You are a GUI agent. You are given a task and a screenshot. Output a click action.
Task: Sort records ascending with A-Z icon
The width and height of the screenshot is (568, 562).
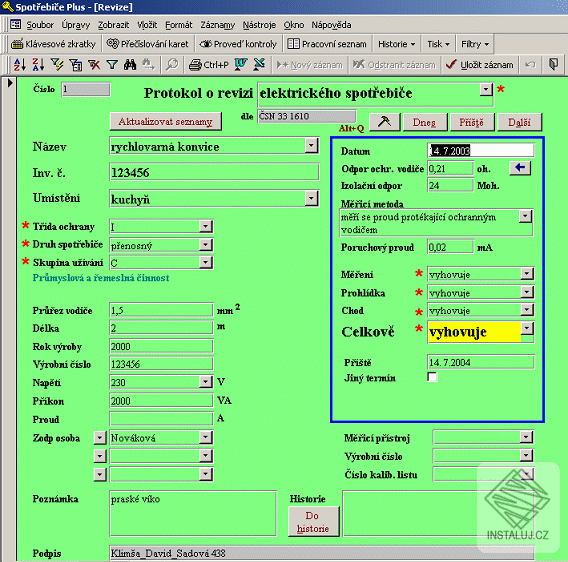20,65
